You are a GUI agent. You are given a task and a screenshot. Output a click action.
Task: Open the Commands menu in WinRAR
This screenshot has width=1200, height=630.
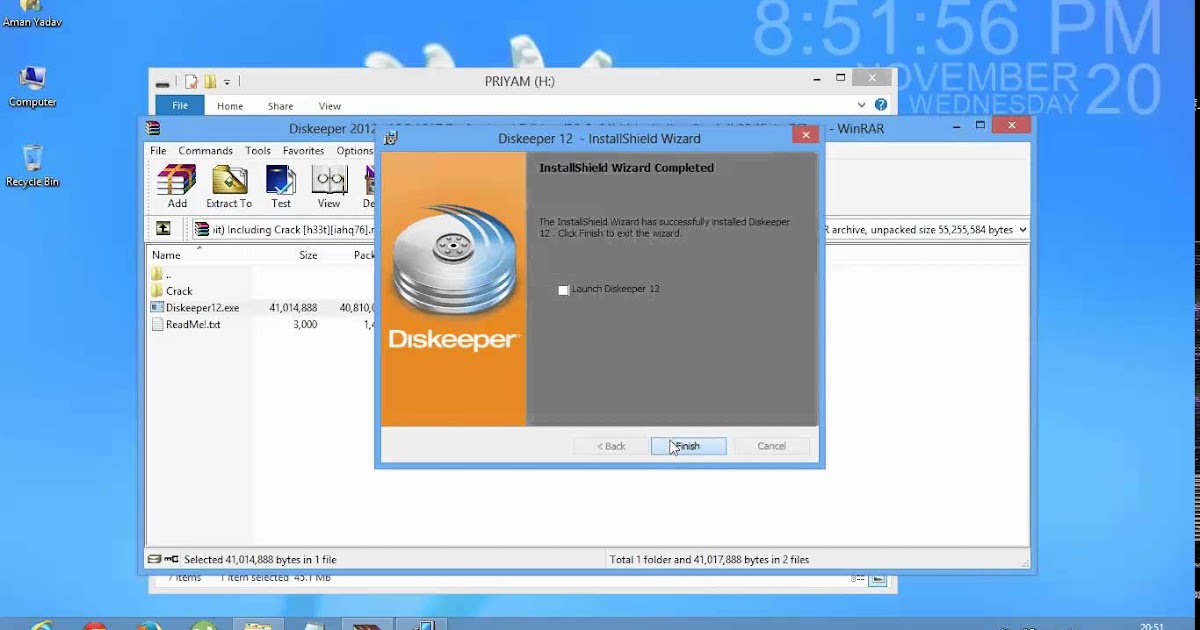[205, 151]
